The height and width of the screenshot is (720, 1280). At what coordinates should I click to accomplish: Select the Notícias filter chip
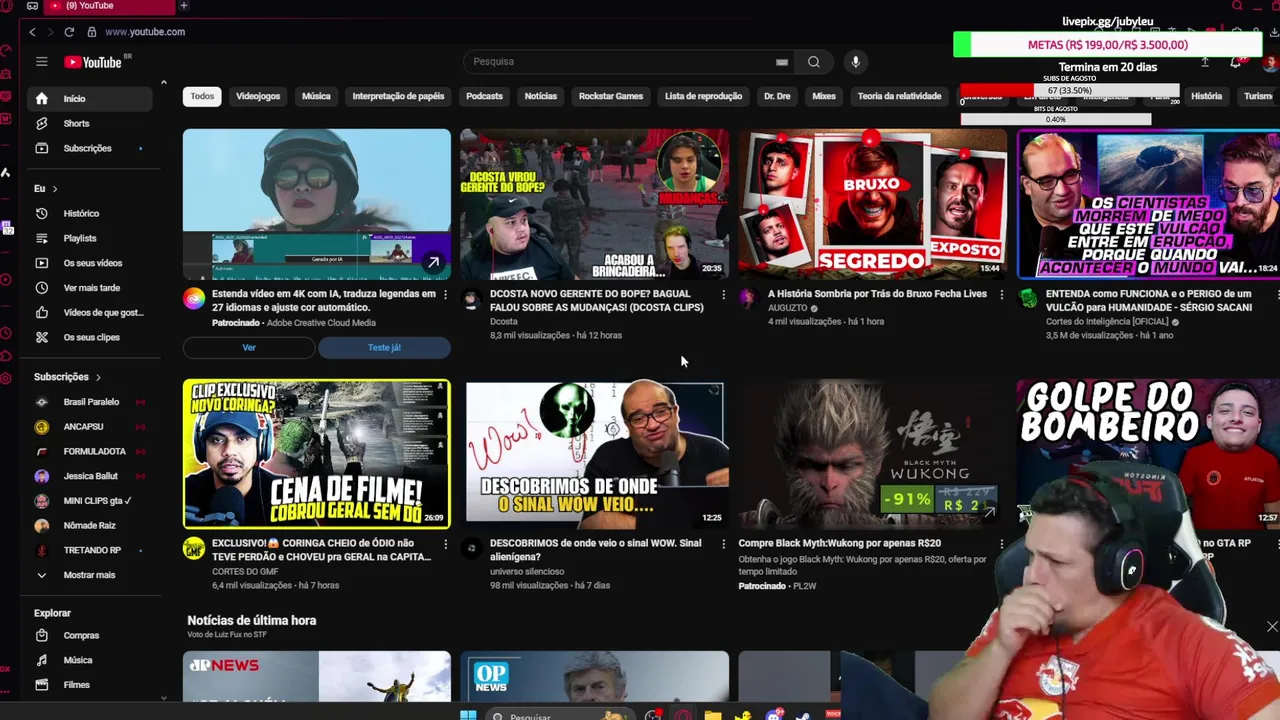541,96
